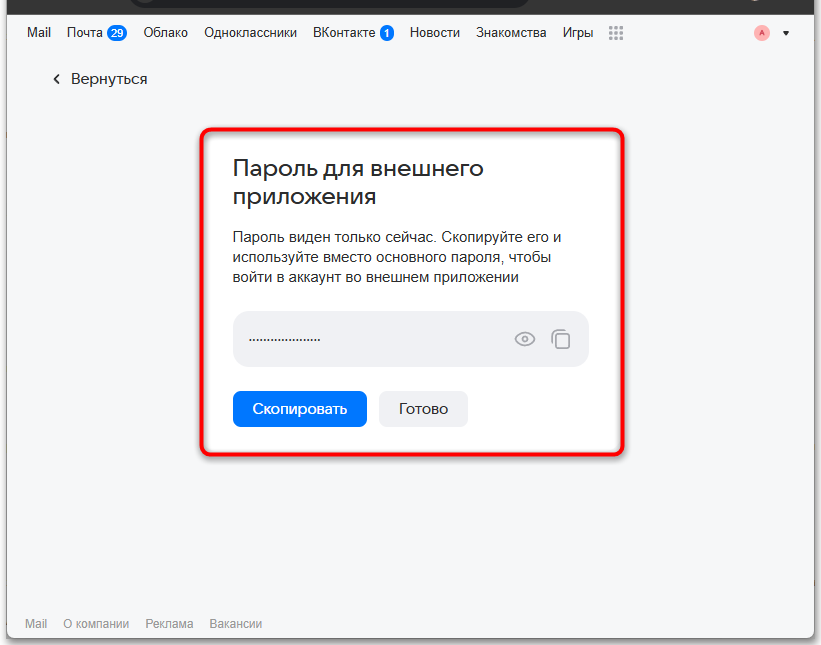Screen dimensions: 821x645
Task: Click the footer Mail link
Action: coord(36,624)
